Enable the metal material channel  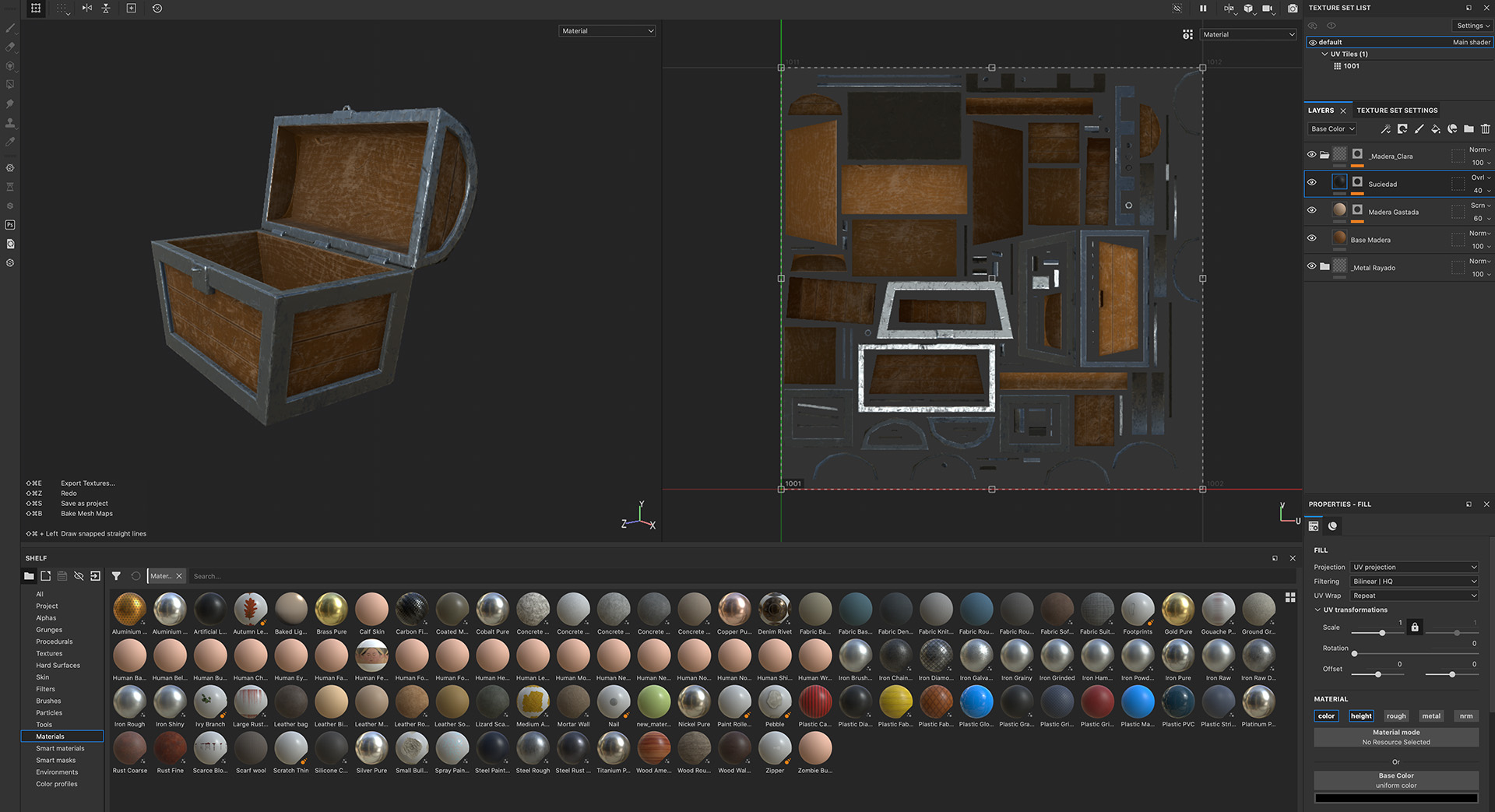pyautogui.click(x=1431, y=716)
